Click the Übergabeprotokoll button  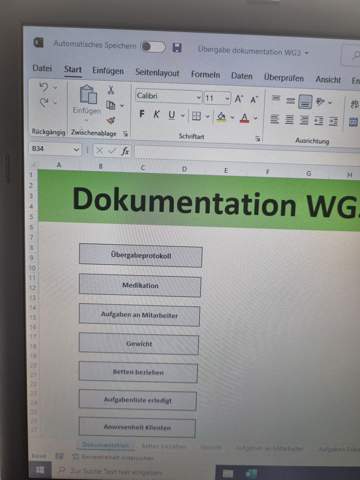141,255
